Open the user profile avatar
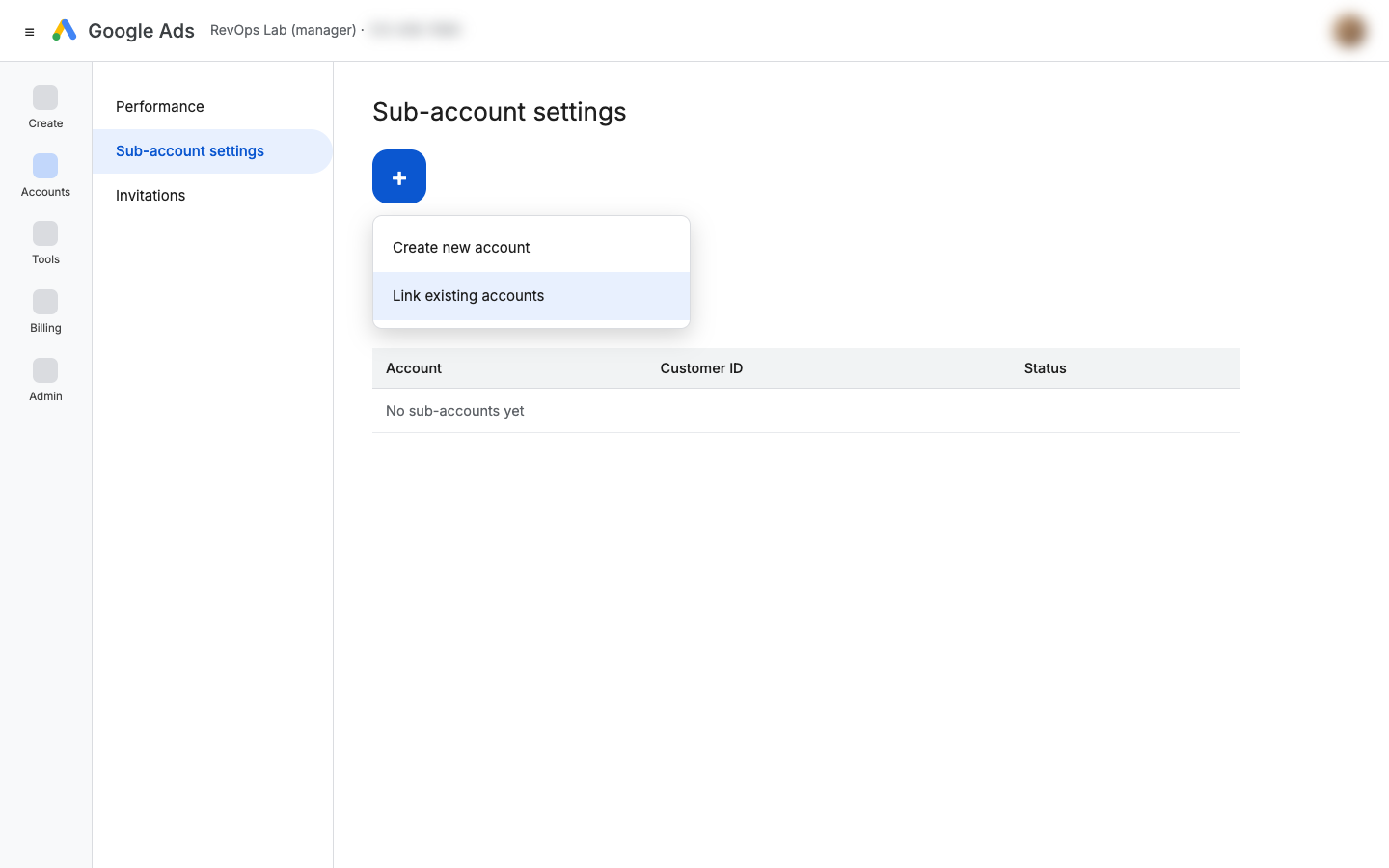Viewport: 1389px width, 868px height. tap(1349, 31)
